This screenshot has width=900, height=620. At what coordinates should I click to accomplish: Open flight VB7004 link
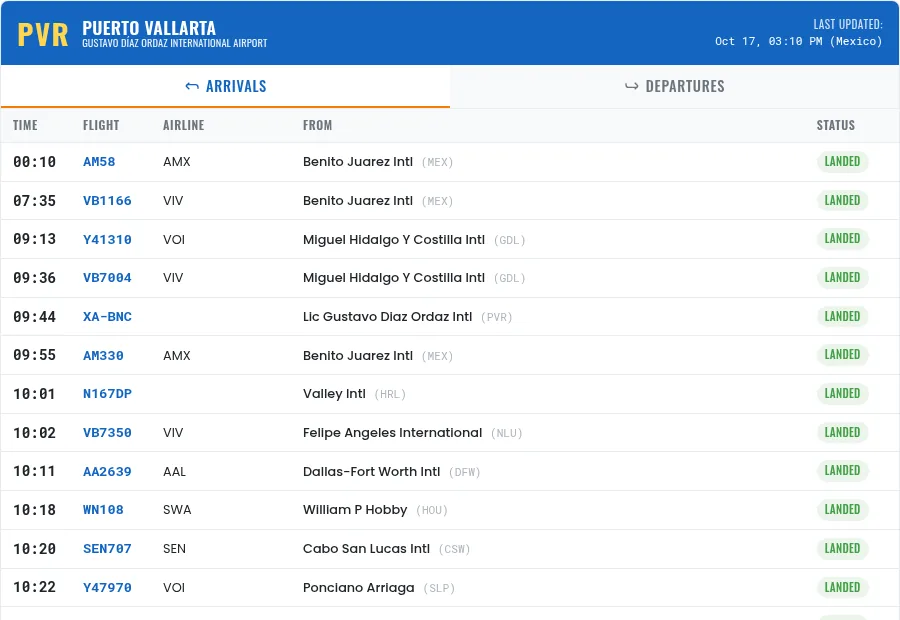107,278
